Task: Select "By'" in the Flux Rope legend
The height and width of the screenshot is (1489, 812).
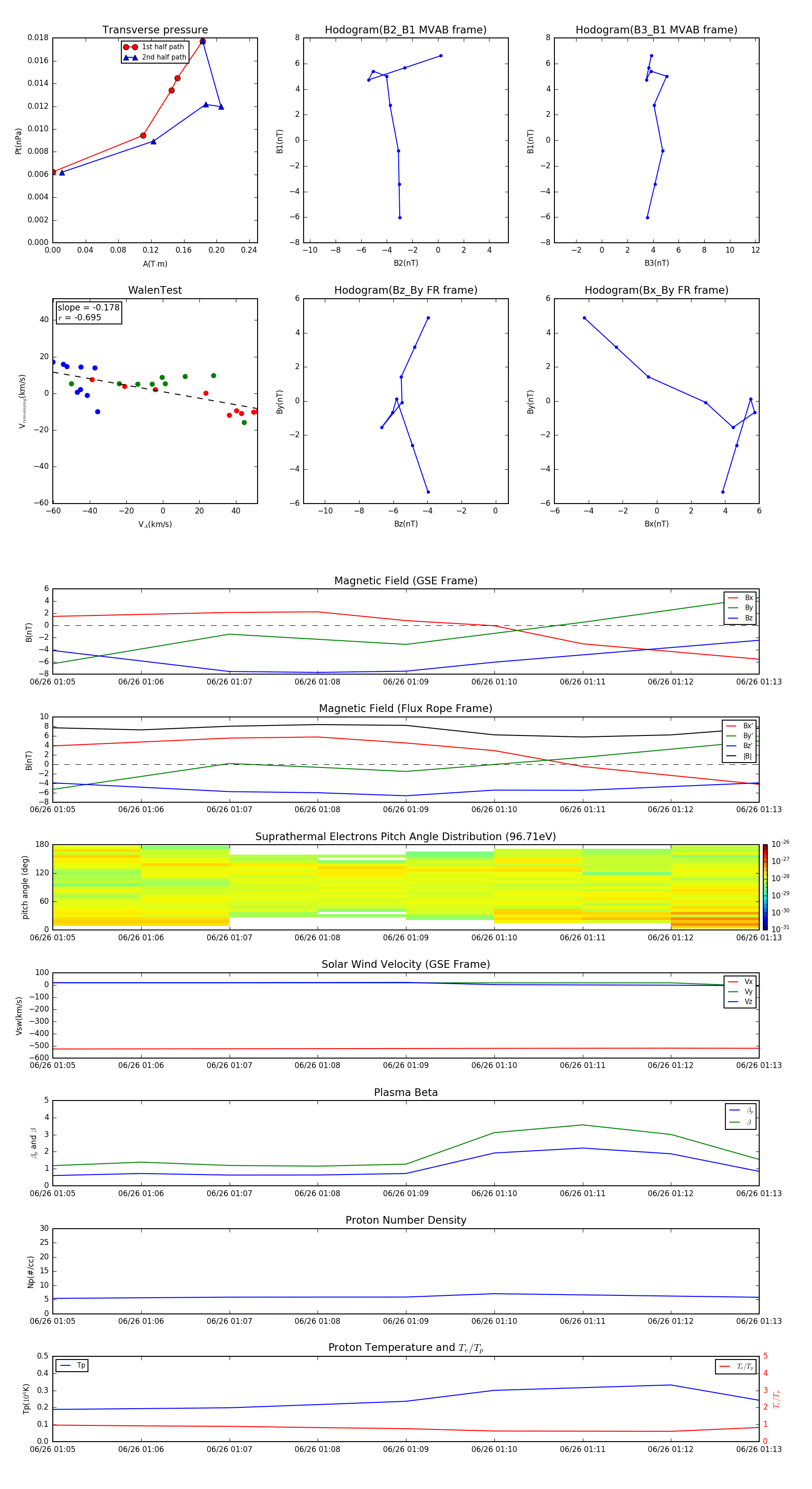Action: click(x=740, y=736)
